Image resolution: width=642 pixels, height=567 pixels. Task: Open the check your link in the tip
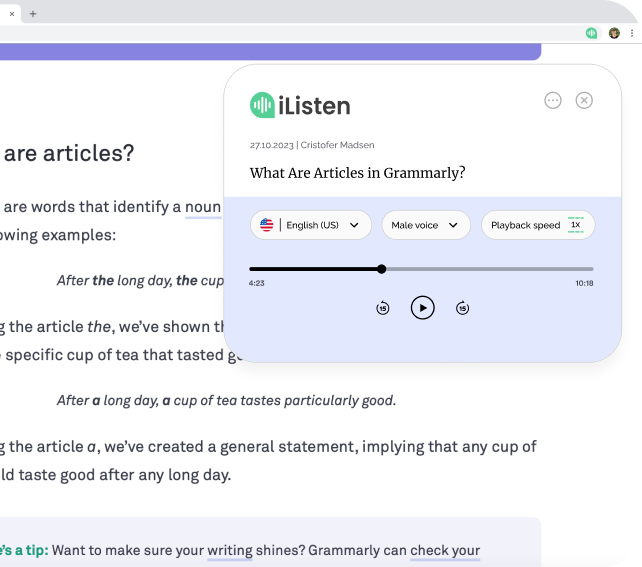[445, 551]
